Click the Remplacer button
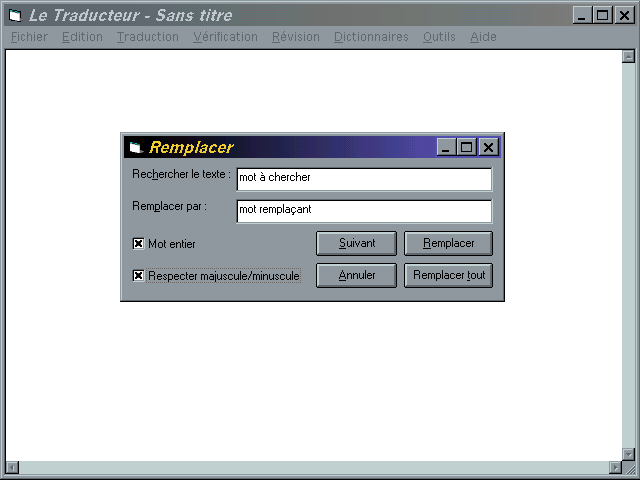Viewport: 640px width, 480px height. click(x=448, y=243)
